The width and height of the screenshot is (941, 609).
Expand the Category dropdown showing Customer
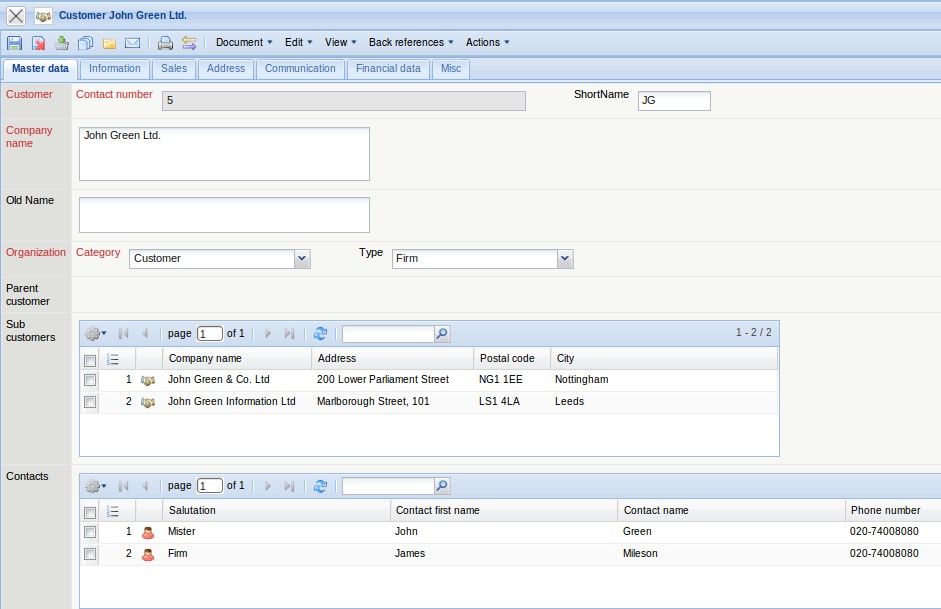(302, 259)
